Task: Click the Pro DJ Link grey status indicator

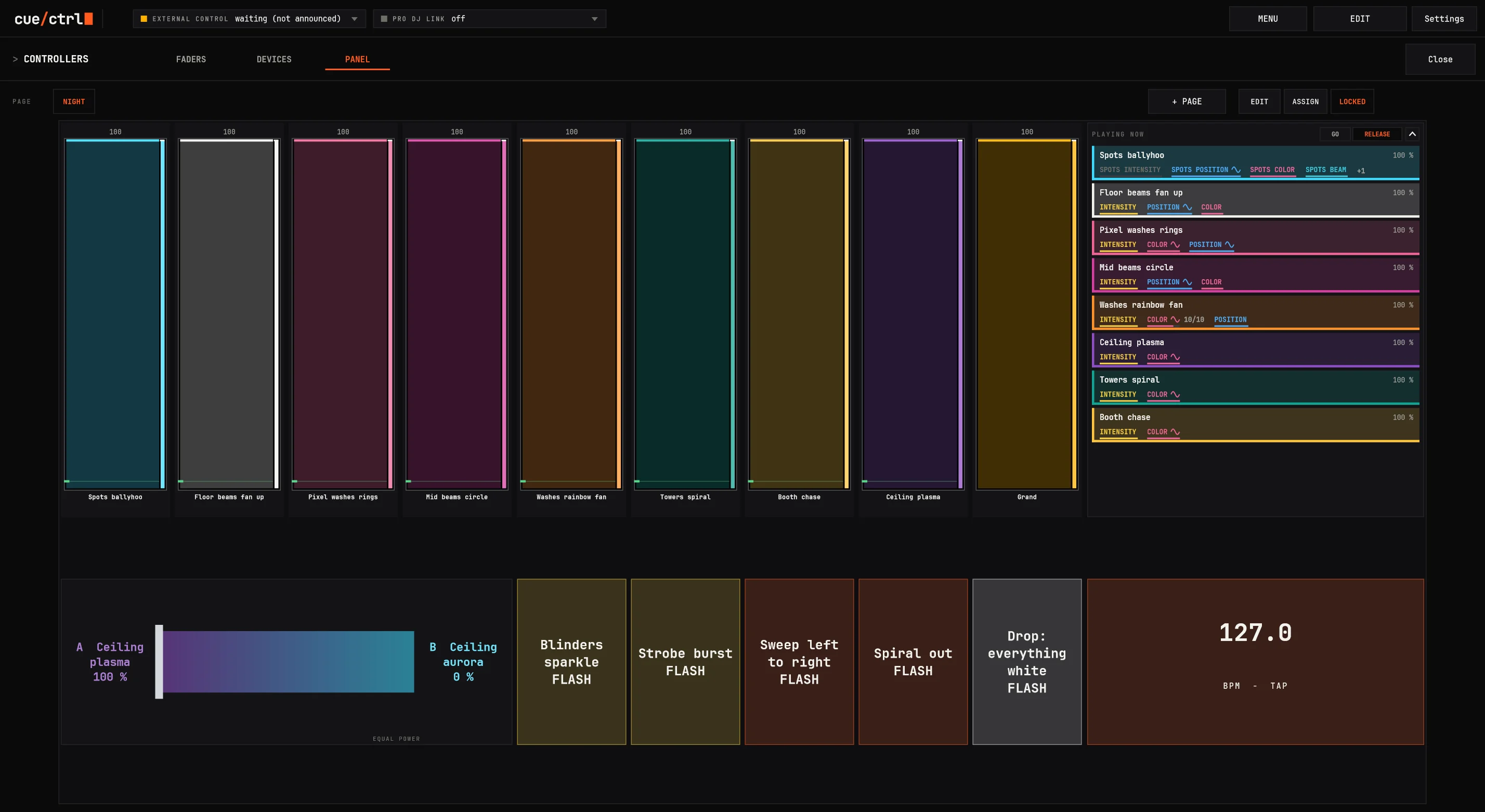Action: 384,19
